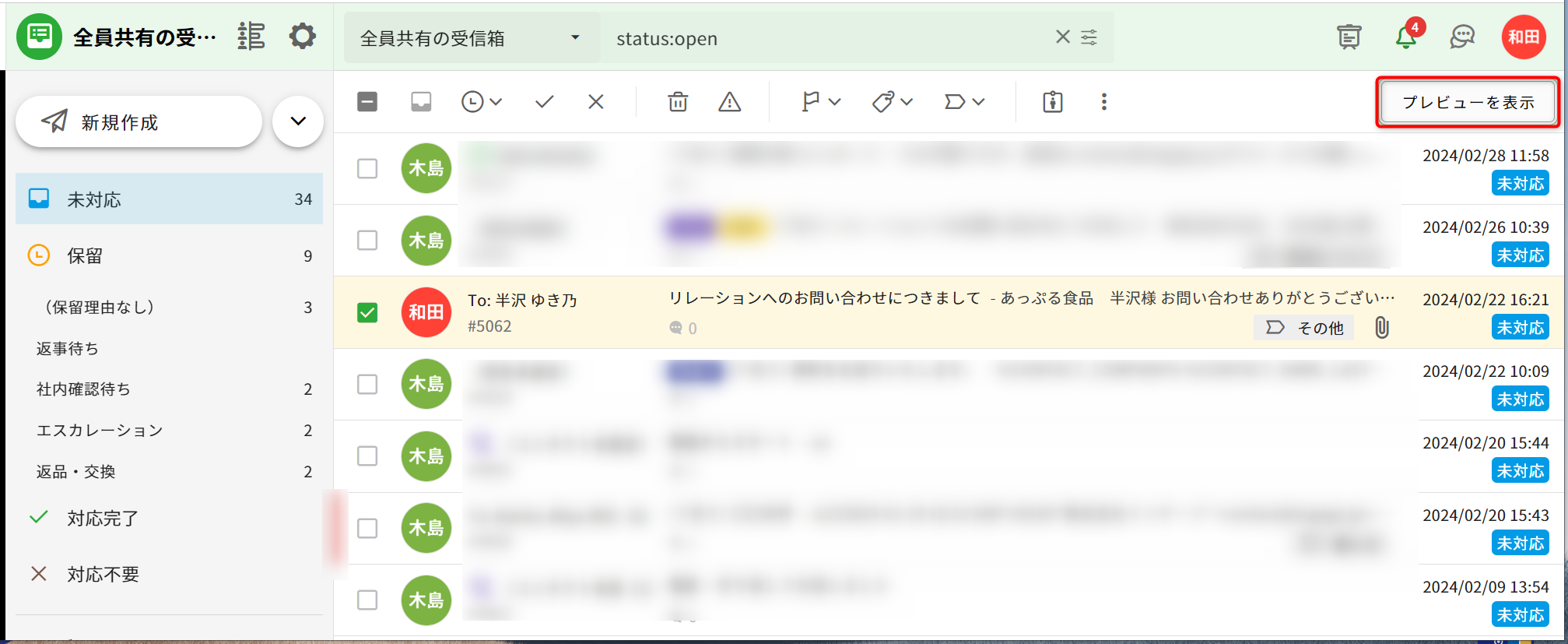Click the red 和田 user avatar in header

pos(1523,37)
